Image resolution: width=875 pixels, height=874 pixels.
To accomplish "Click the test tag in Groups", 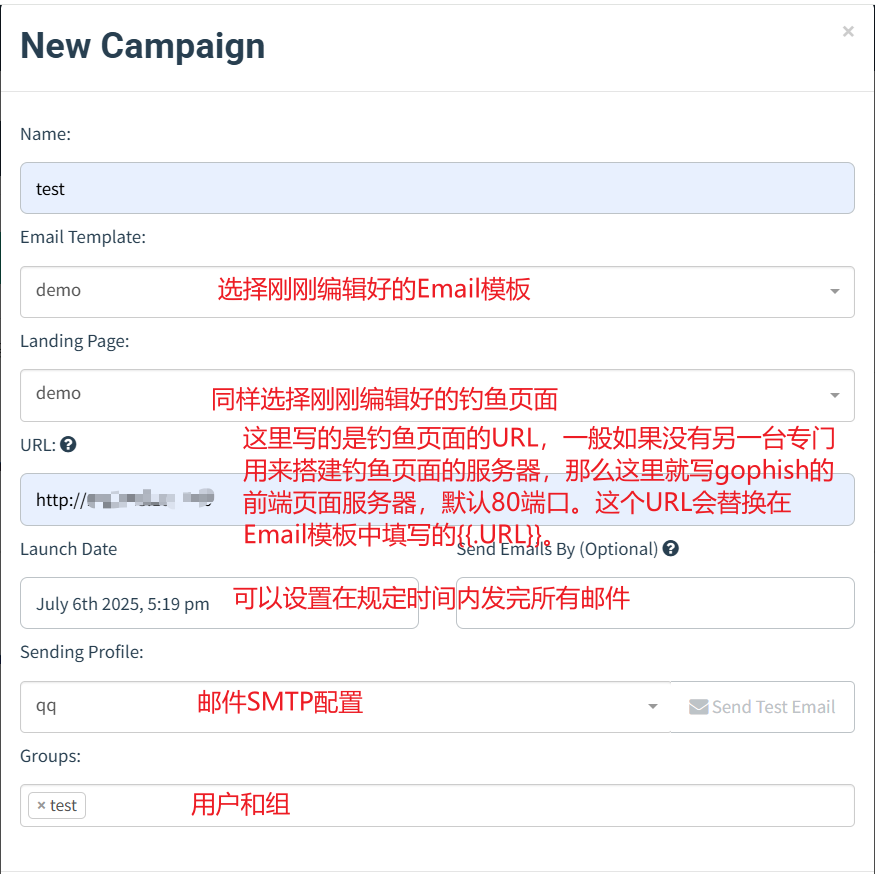I will coord(63,806).
